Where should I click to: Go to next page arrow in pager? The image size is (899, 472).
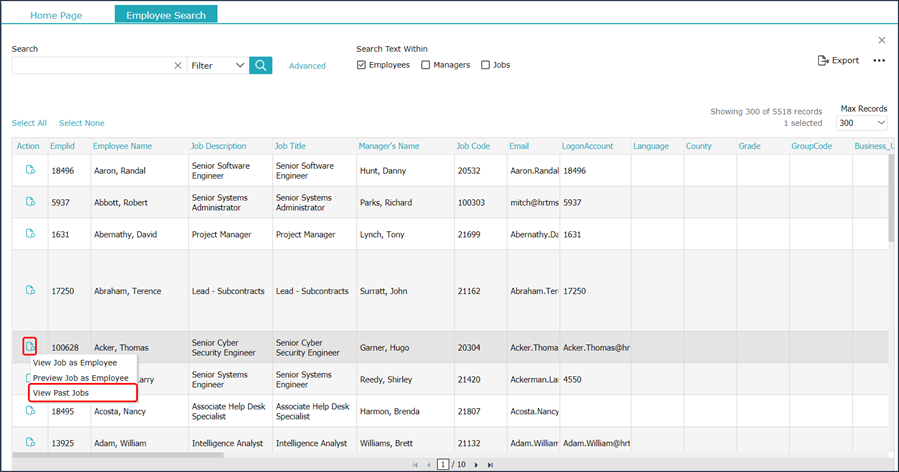point(477,465)
